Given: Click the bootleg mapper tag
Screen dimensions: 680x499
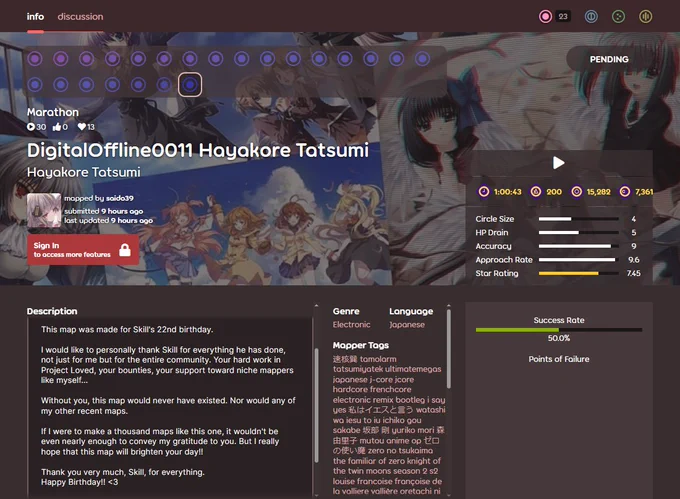Looking at the screenshot, I should [410, 400].
